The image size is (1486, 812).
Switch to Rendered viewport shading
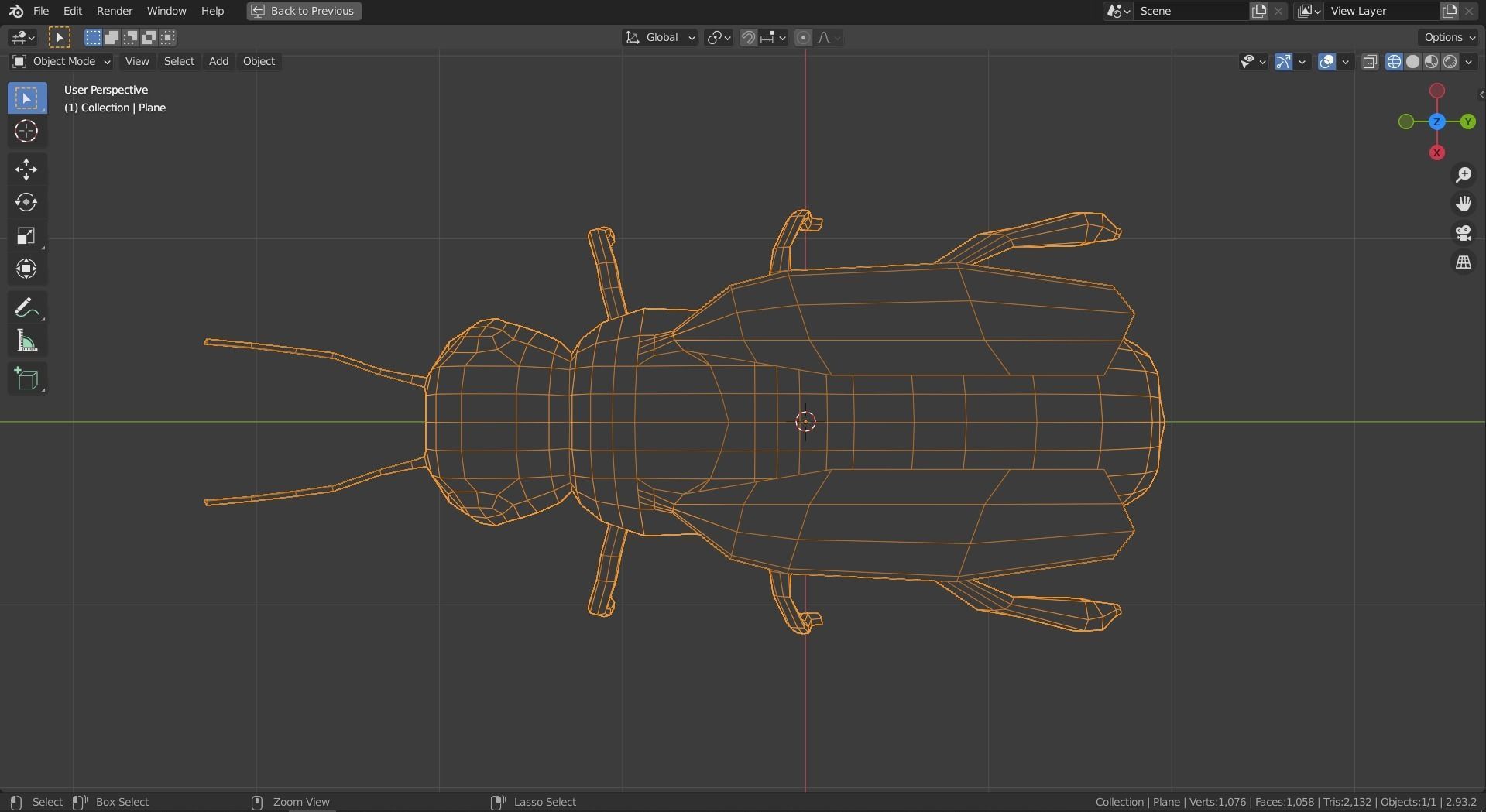(x=1450, y=62)
